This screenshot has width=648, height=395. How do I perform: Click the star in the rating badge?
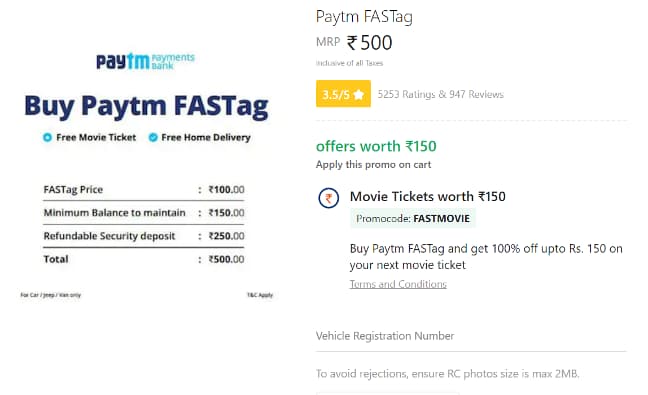359,94
